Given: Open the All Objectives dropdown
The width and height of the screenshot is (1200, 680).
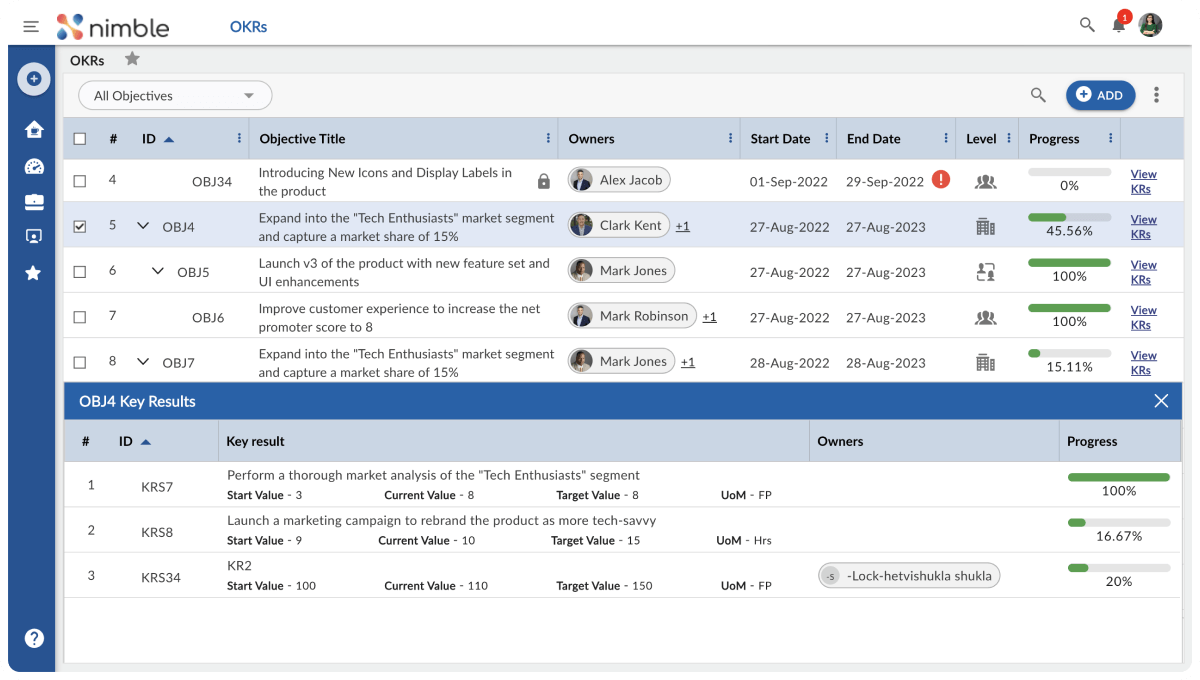Looking at the screenshot, I should coord(175,96).
